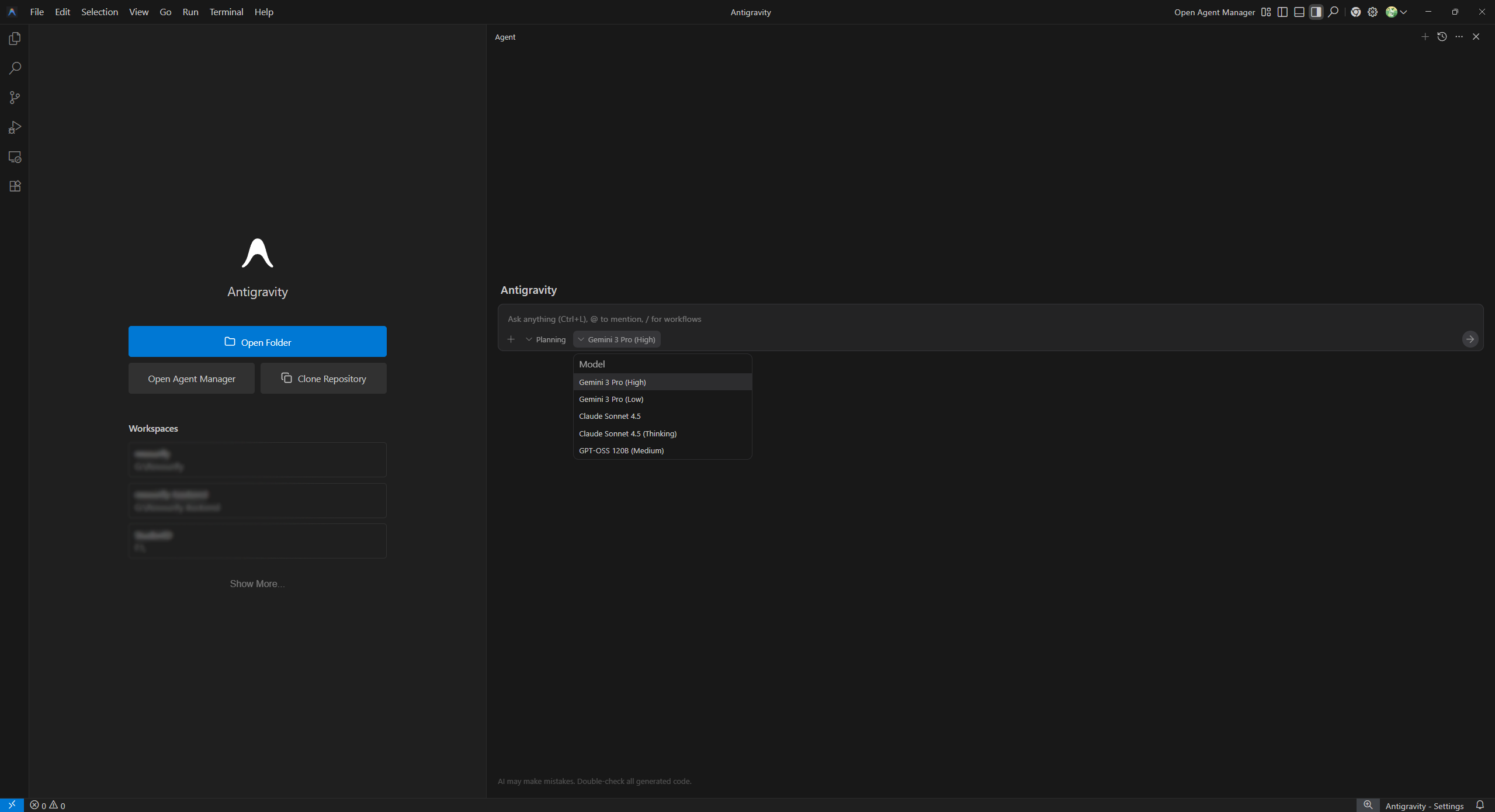Click the Open Folder button
1495x812 pixels.
click(x=257, y=342)
